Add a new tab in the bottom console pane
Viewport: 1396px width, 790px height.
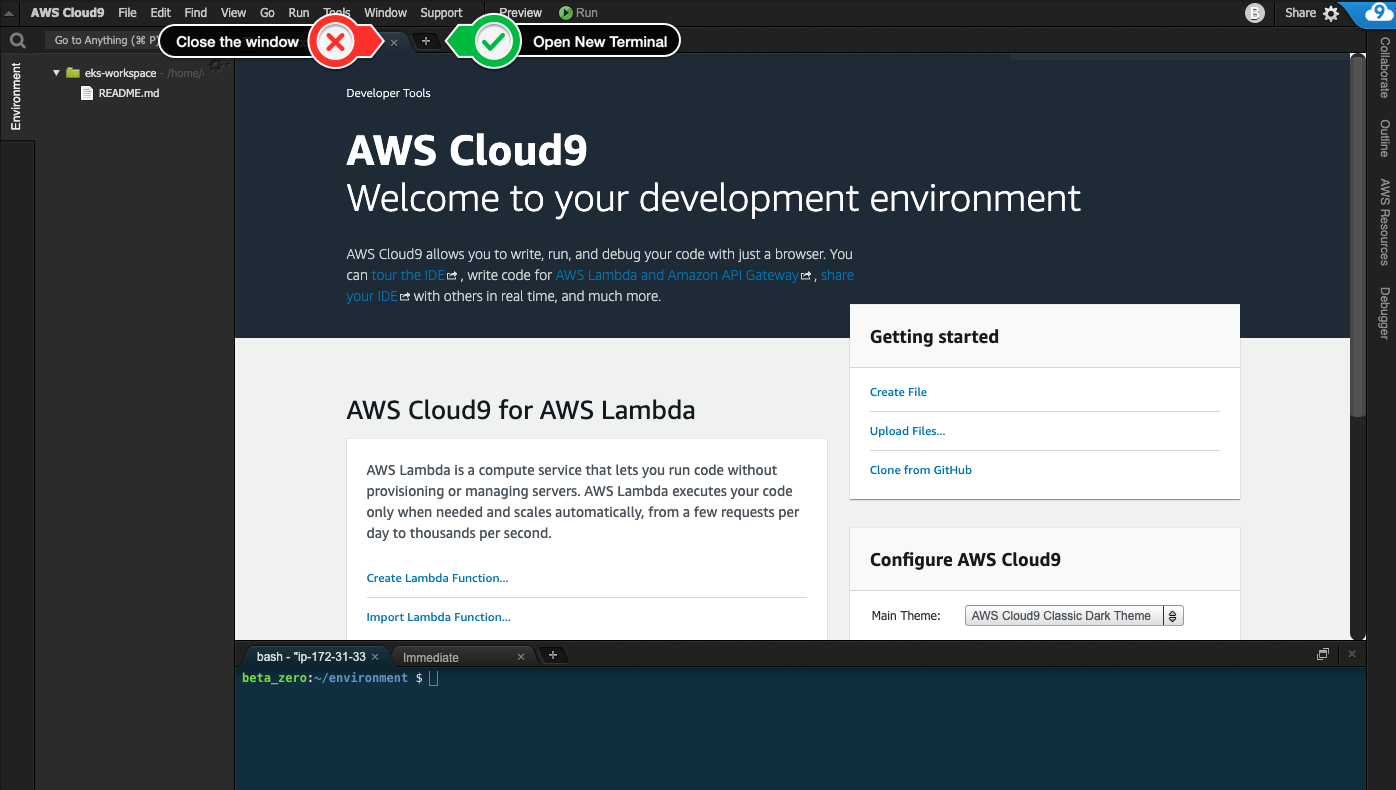click(x=552, y=655)
